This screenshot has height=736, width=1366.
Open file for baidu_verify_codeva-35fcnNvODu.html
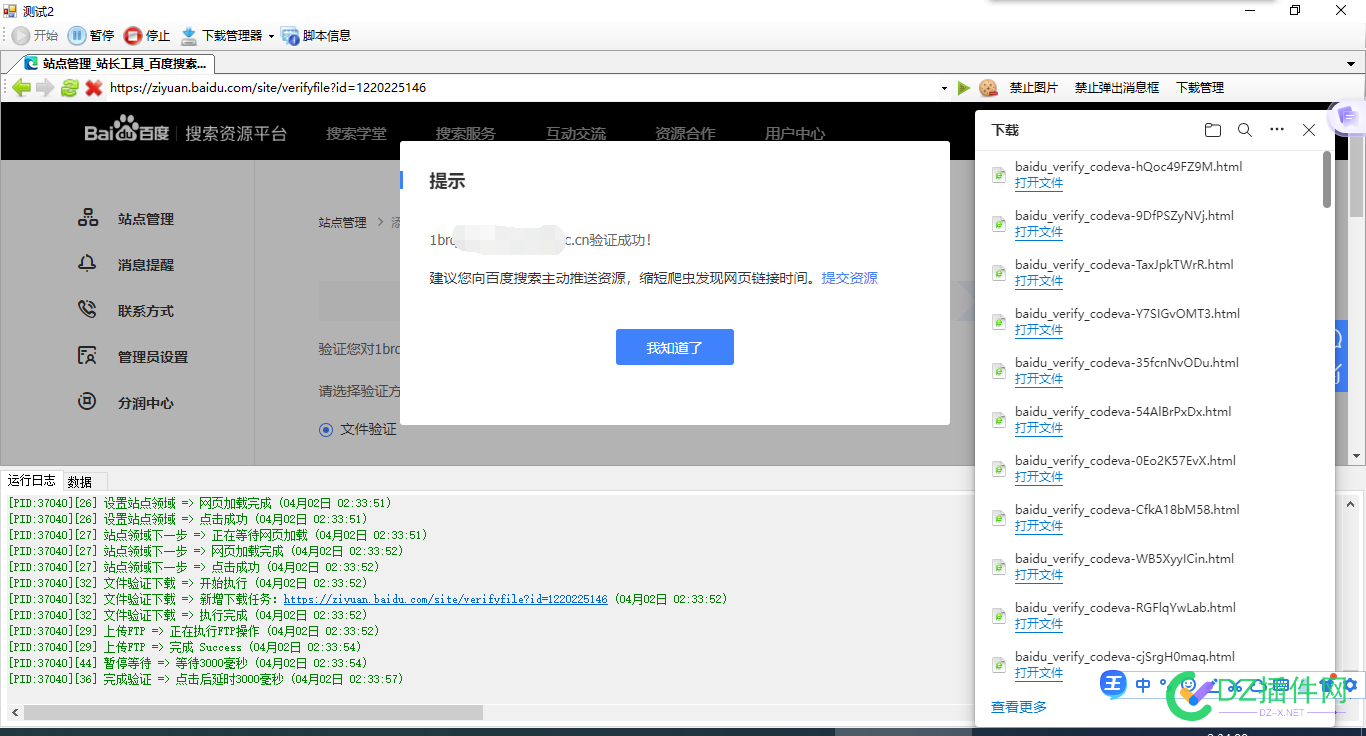pyautogui.click(x=1039, y=379)
